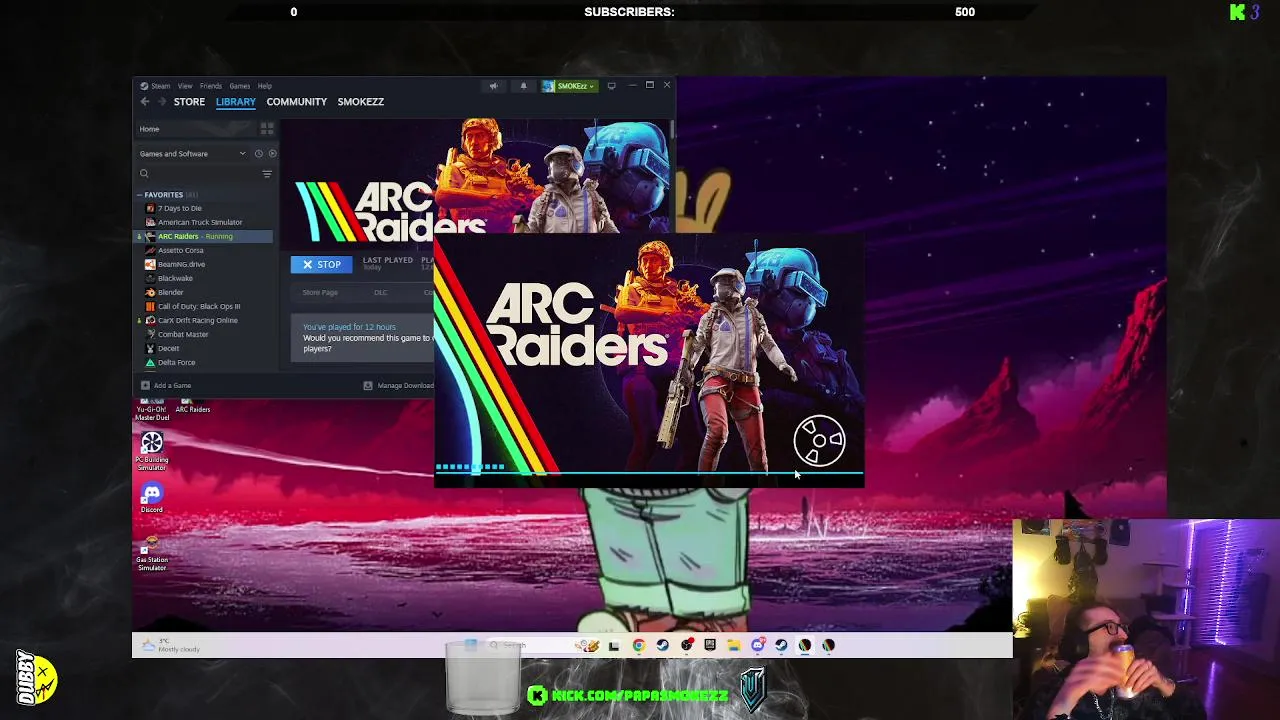Toggle sort by recent activity clock
1280x720 pixels.
tap(258, 154)
